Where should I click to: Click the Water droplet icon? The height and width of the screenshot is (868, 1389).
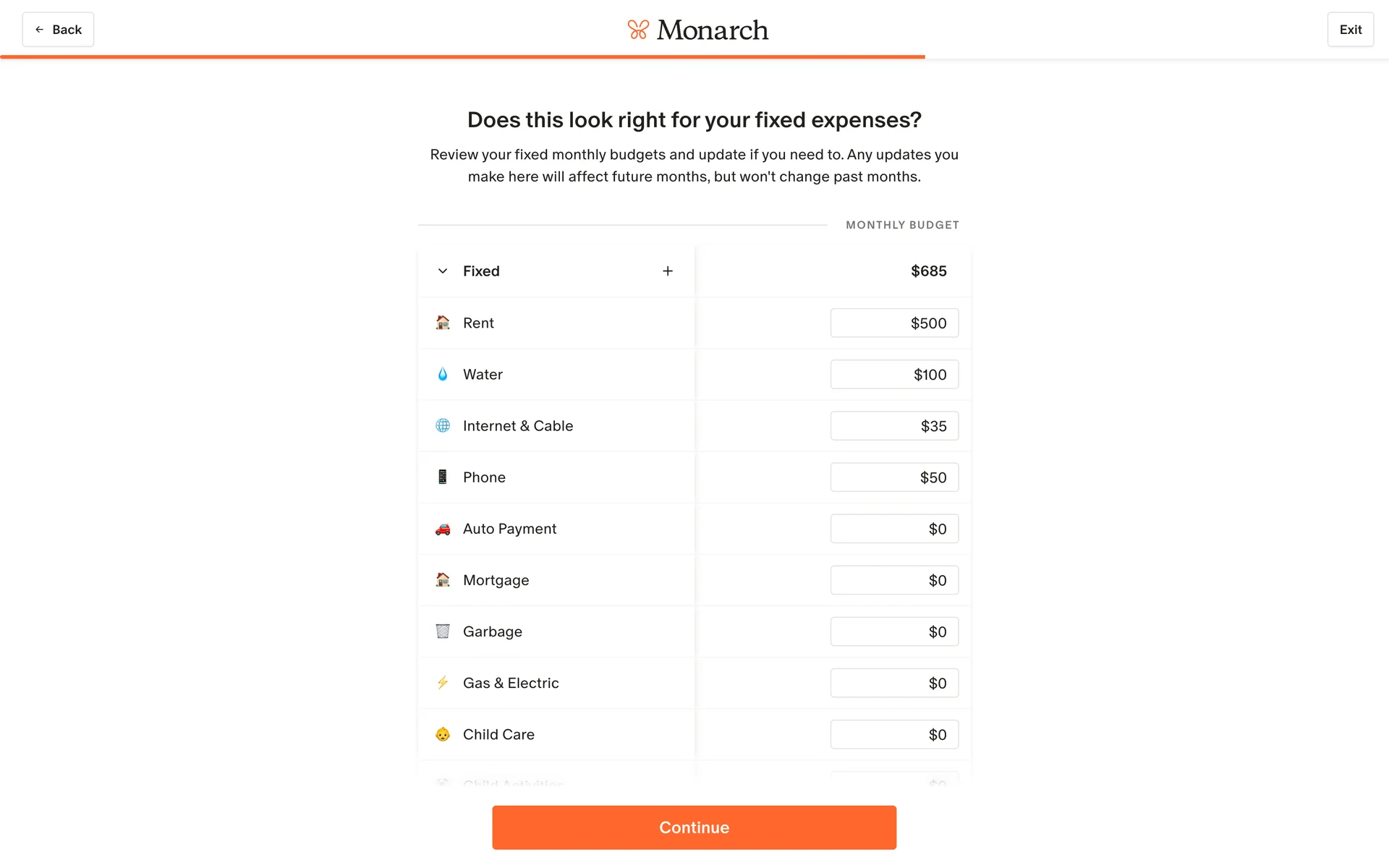443,375
